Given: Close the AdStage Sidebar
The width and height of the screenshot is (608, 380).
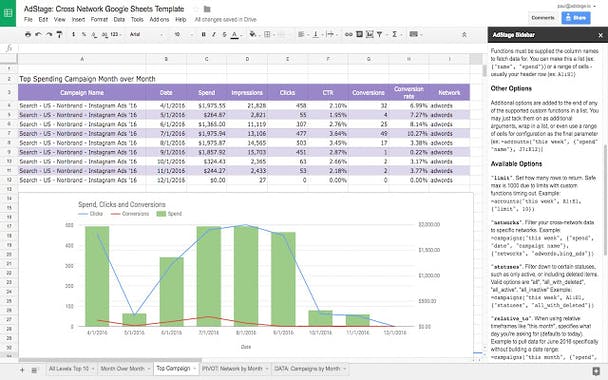Looking at the screenshot, I should pyautogui.click(x=600, y=35).
